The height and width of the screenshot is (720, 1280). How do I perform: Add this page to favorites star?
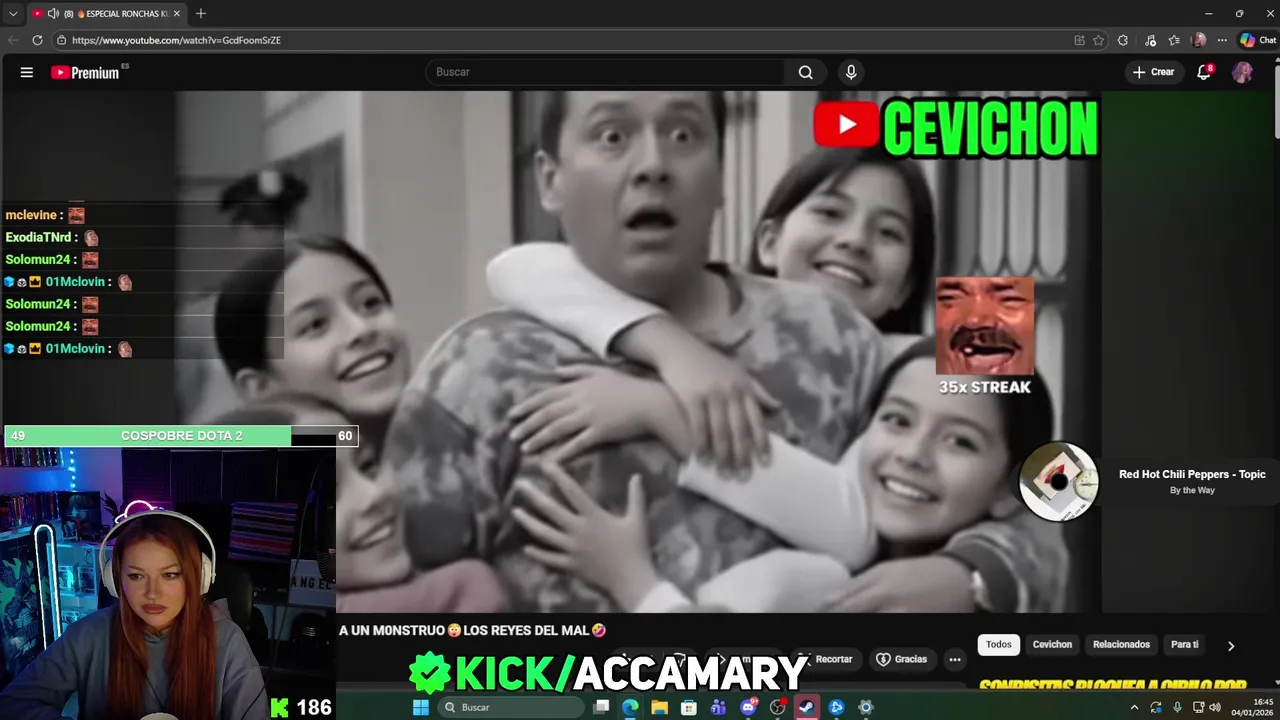[x=1098, y=40]
